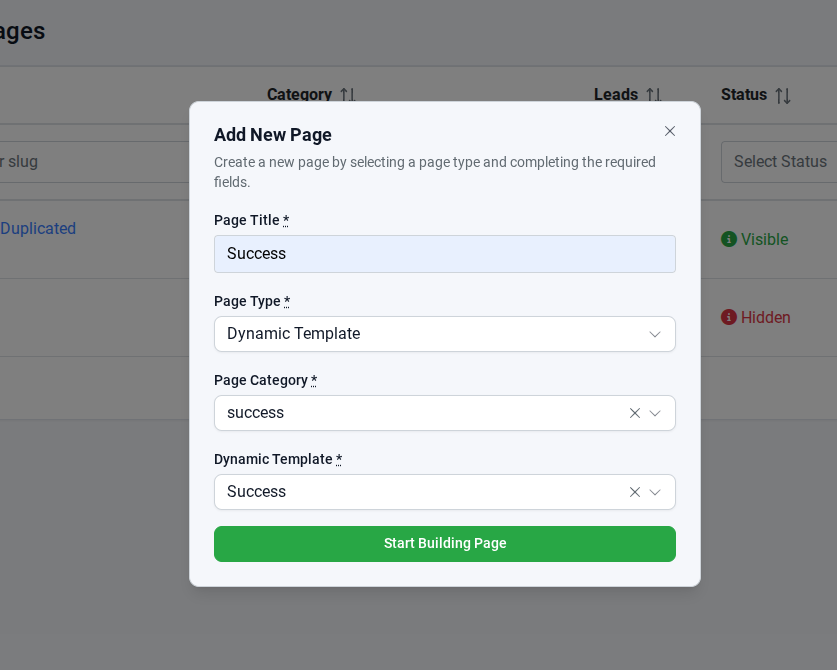Click the green Visible status icon
The width and height of the screenshot is (837, 670).
(729, 239)
